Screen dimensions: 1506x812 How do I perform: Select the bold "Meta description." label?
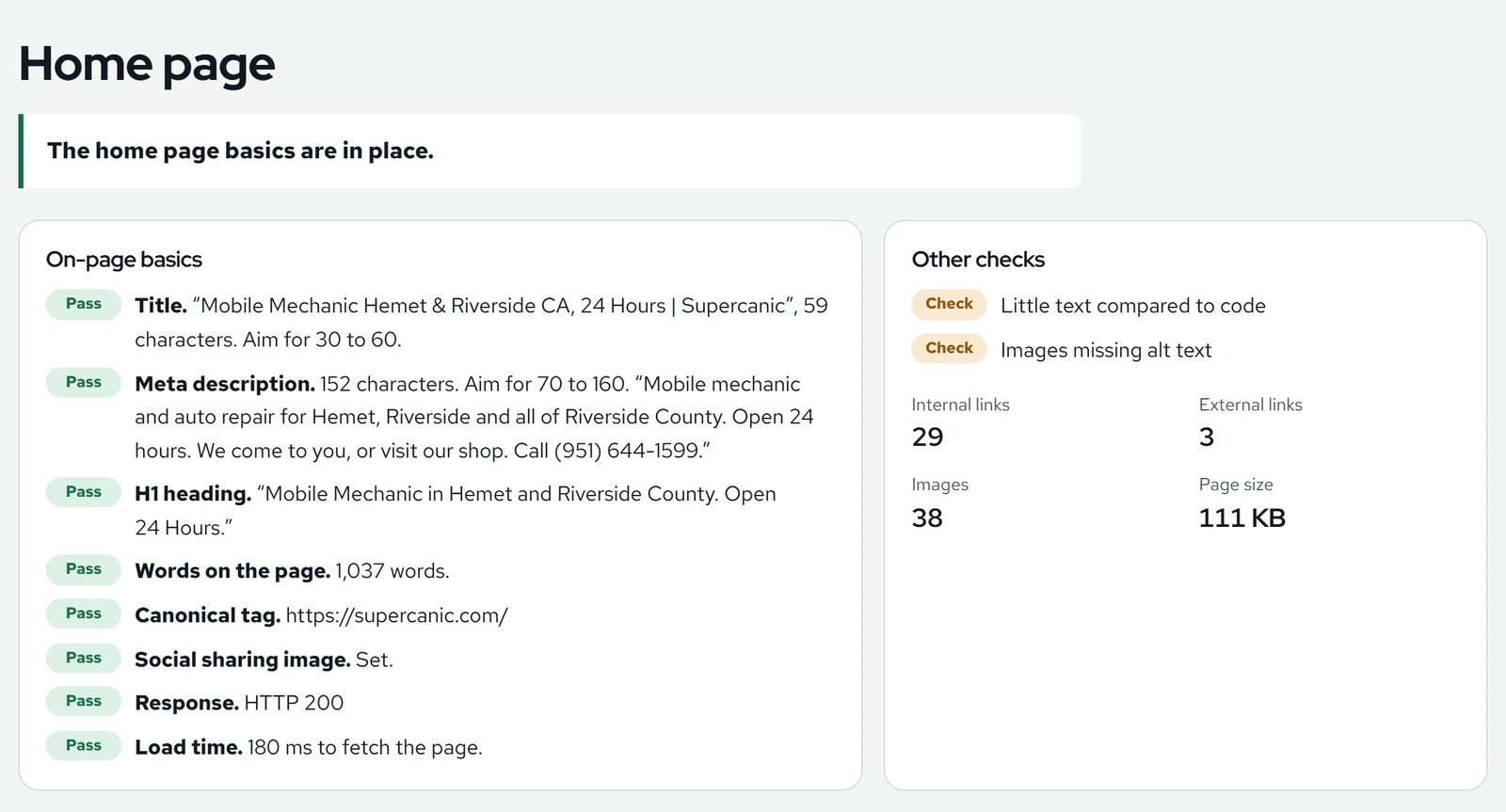coord(225,384)
